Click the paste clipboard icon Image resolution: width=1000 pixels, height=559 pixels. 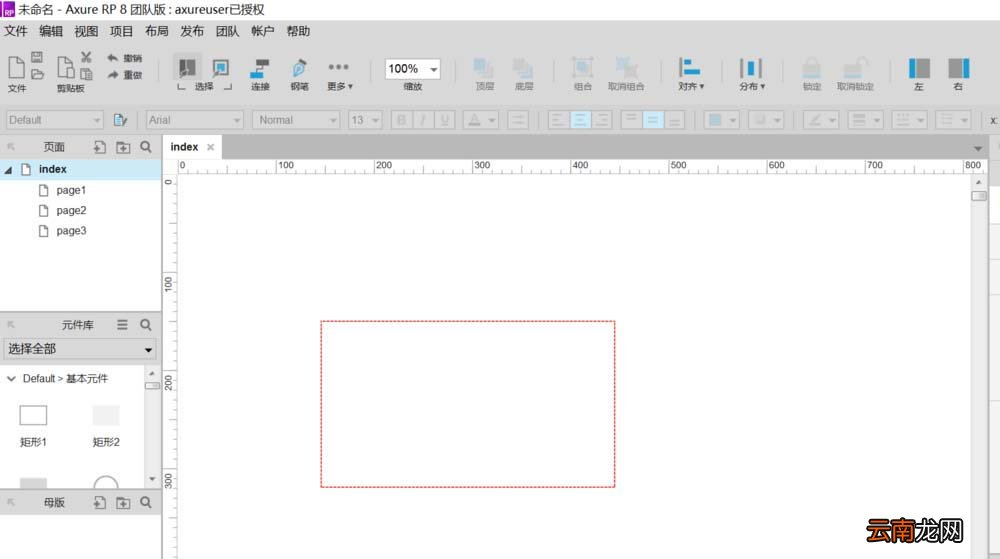[65, 67]
